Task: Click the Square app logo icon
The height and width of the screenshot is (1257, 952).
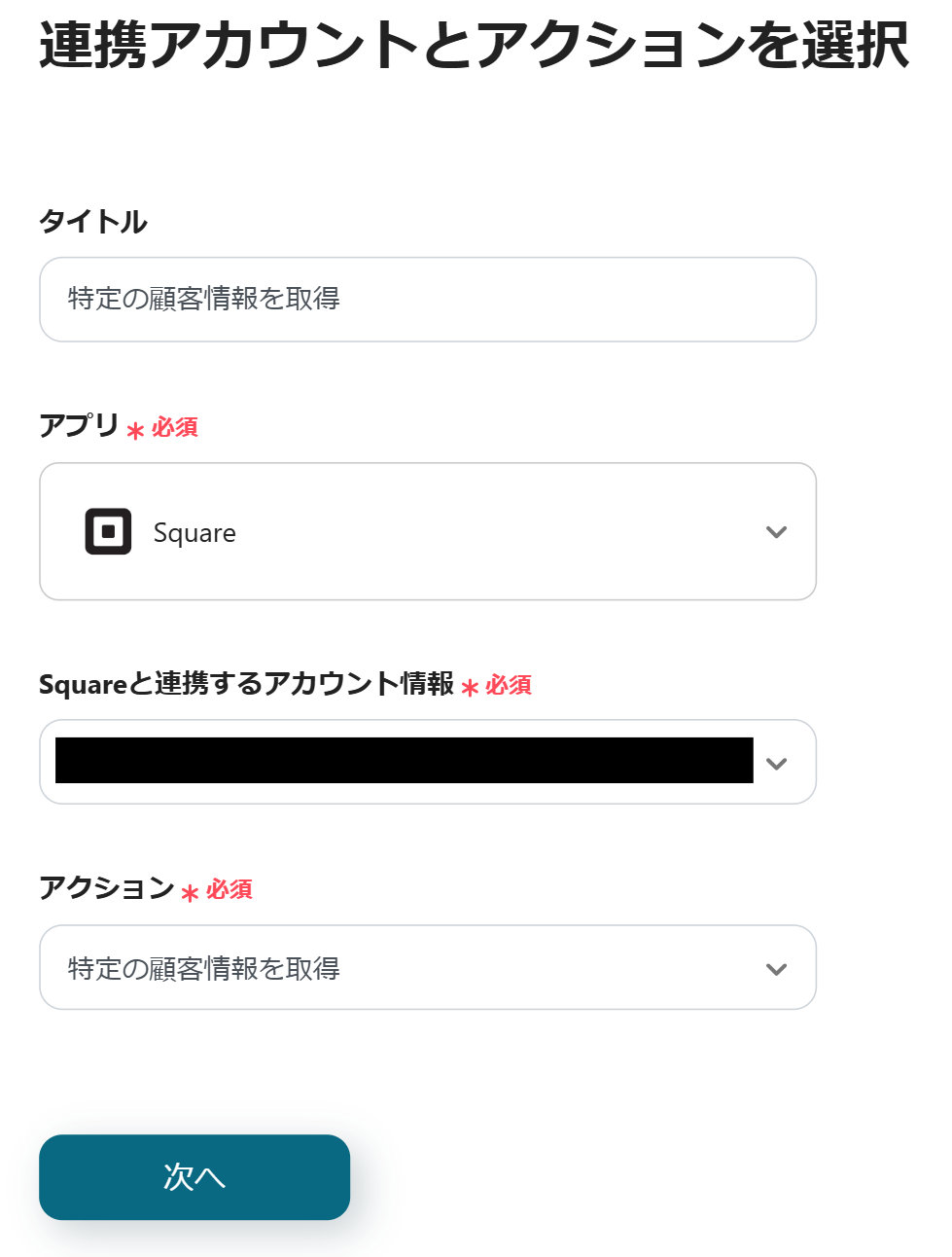Action: click(108, 531)
